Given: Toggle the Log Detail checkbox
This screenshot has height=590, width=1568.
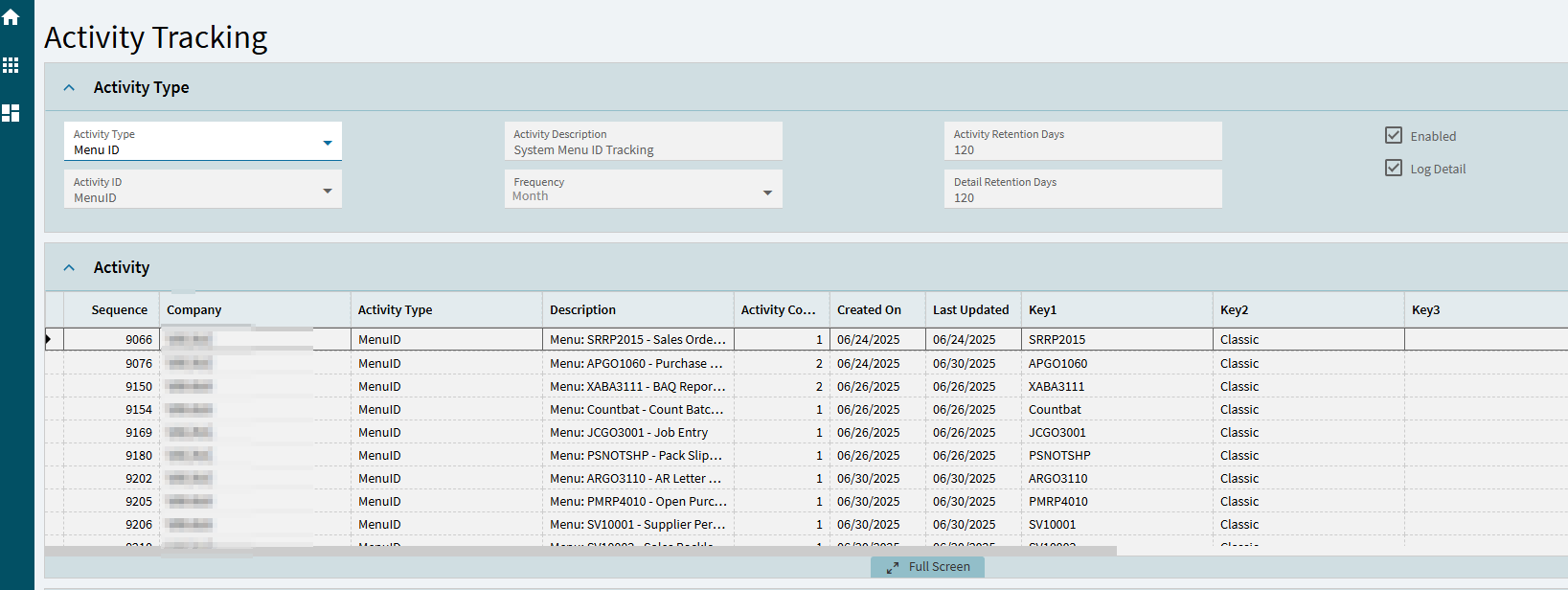Looking at the screenshot, I should (1394, 169).
